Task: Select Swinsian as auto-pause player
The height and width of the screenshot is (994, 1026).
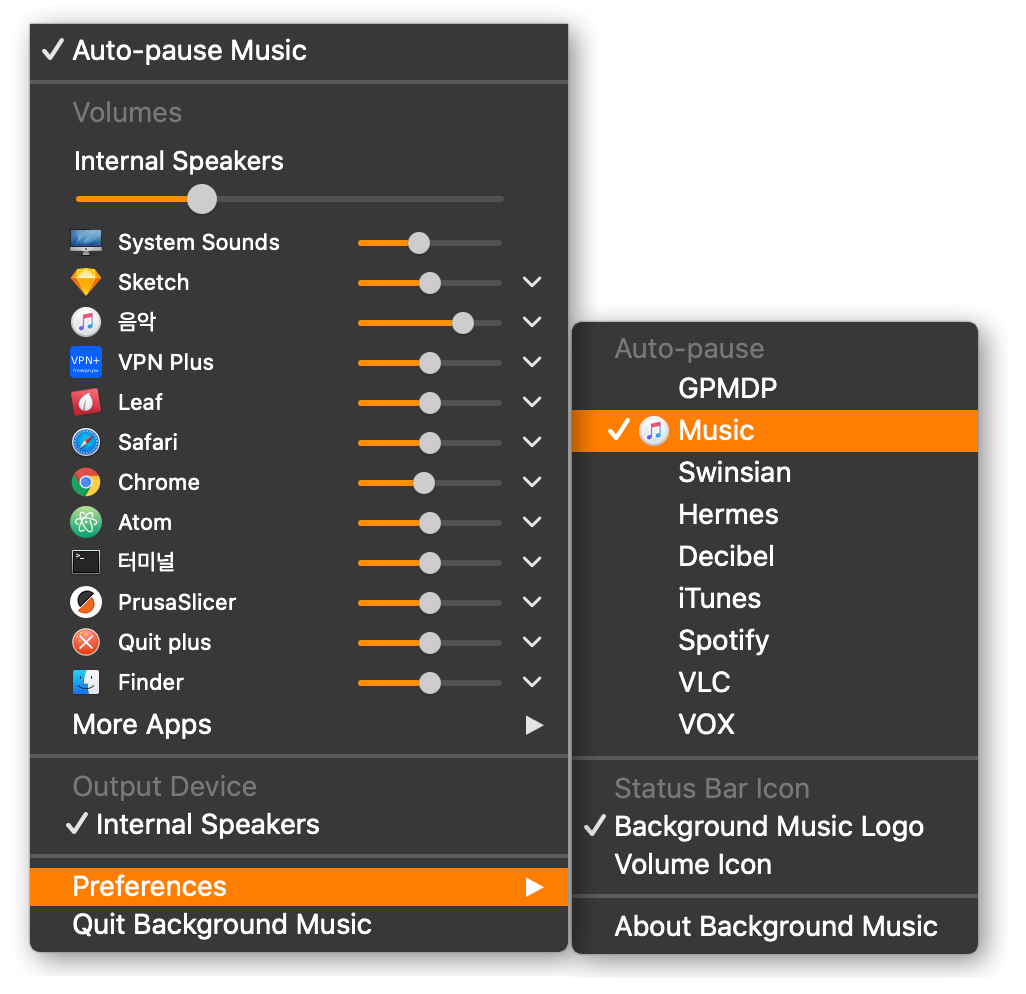Action: [x=775, y=472]
